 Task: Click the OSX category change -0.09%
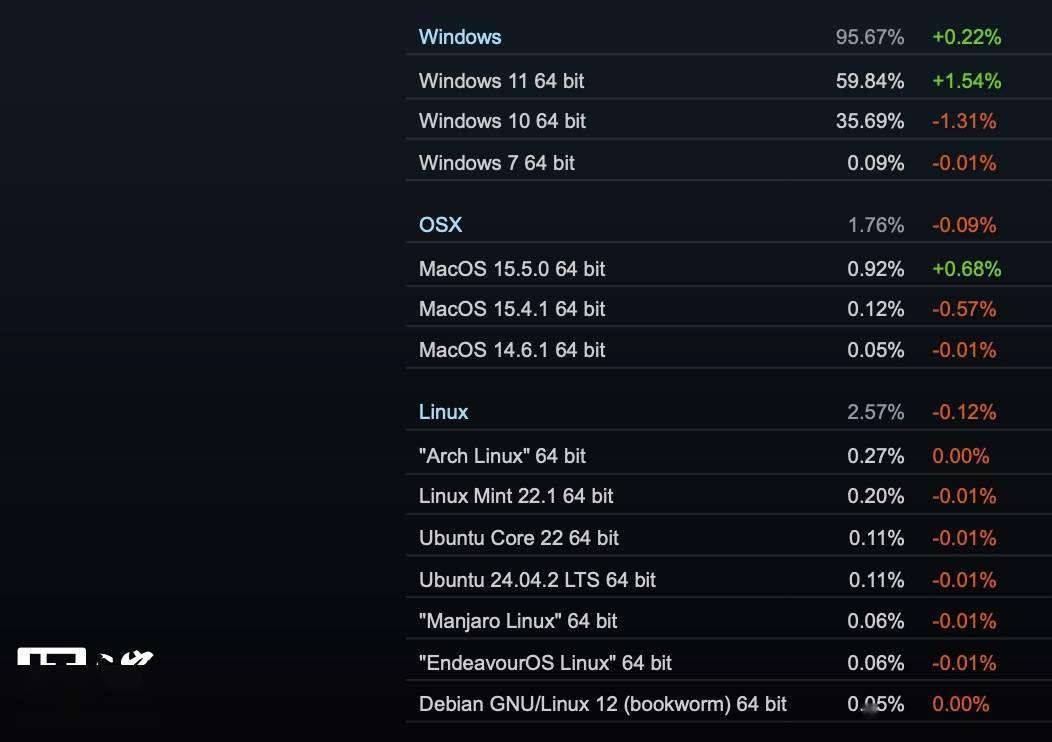click(964, 225)
